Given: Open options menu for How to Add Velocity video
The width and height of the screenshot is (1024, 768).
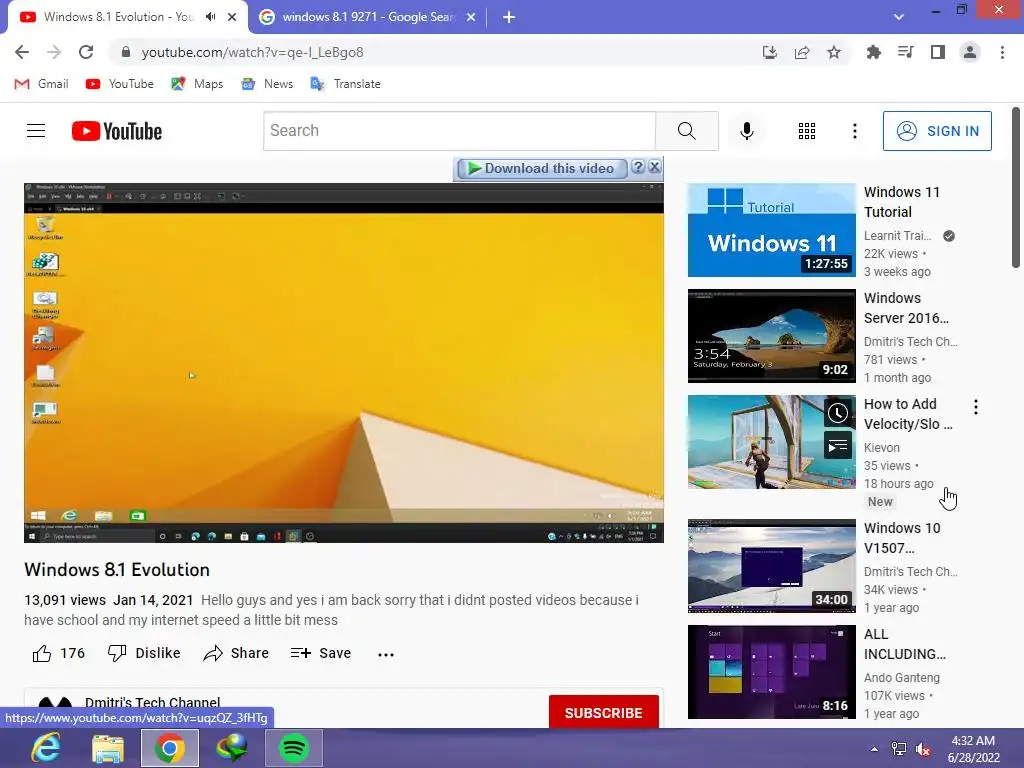Looking at the screenshot, I should point(976,408).
